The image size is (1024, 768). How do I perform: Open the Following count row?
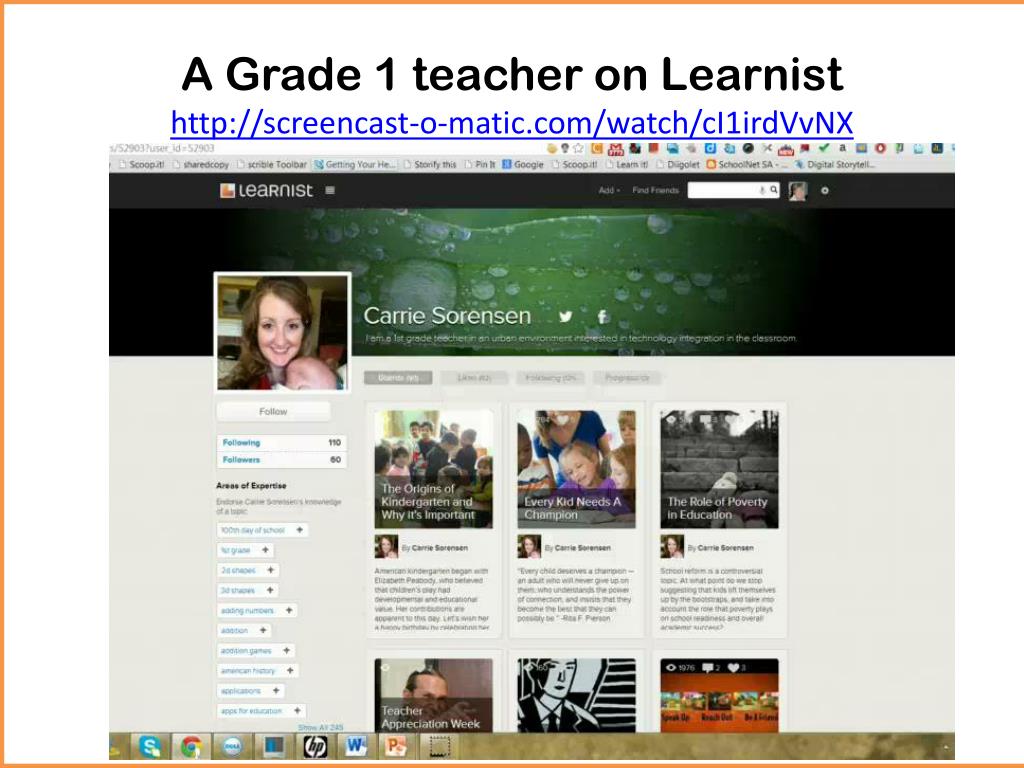point(281,442)
